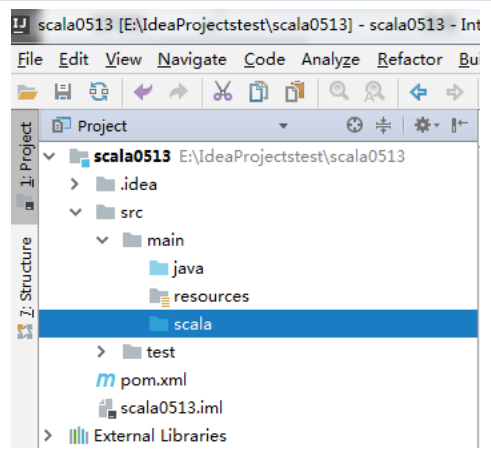Click the purple Undo arrow
Viewport: 491px width, 461px height.
(x=143, y=92)
